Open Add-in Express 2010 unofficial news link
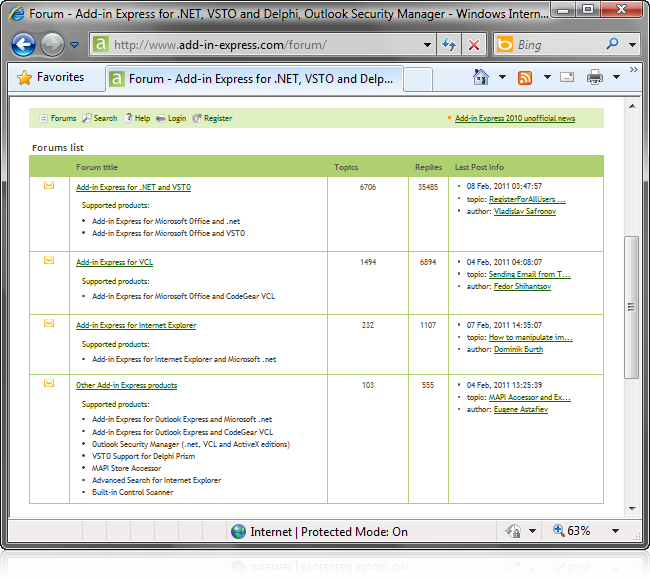Viewport: 650px width, 580px height. pos(515,119)
